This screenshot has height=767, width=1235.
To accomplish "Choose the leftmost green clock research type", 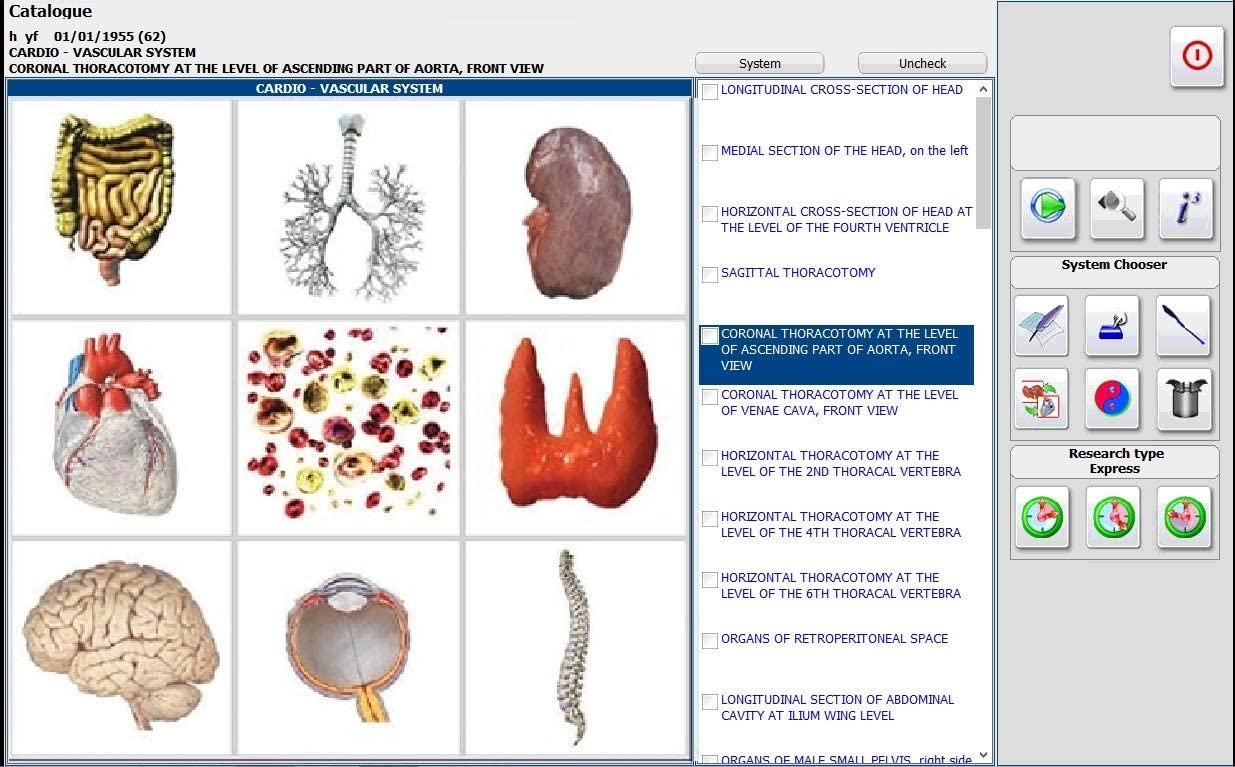I will pyautogui.click(x=1042, y=517).
